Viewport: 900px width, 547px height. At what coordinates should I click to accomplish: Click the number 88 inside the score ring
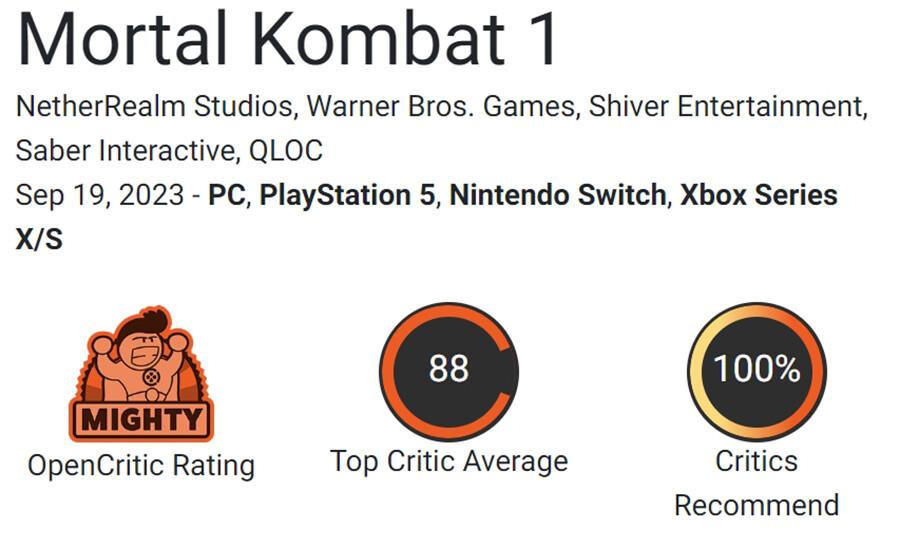click(449, 369)
